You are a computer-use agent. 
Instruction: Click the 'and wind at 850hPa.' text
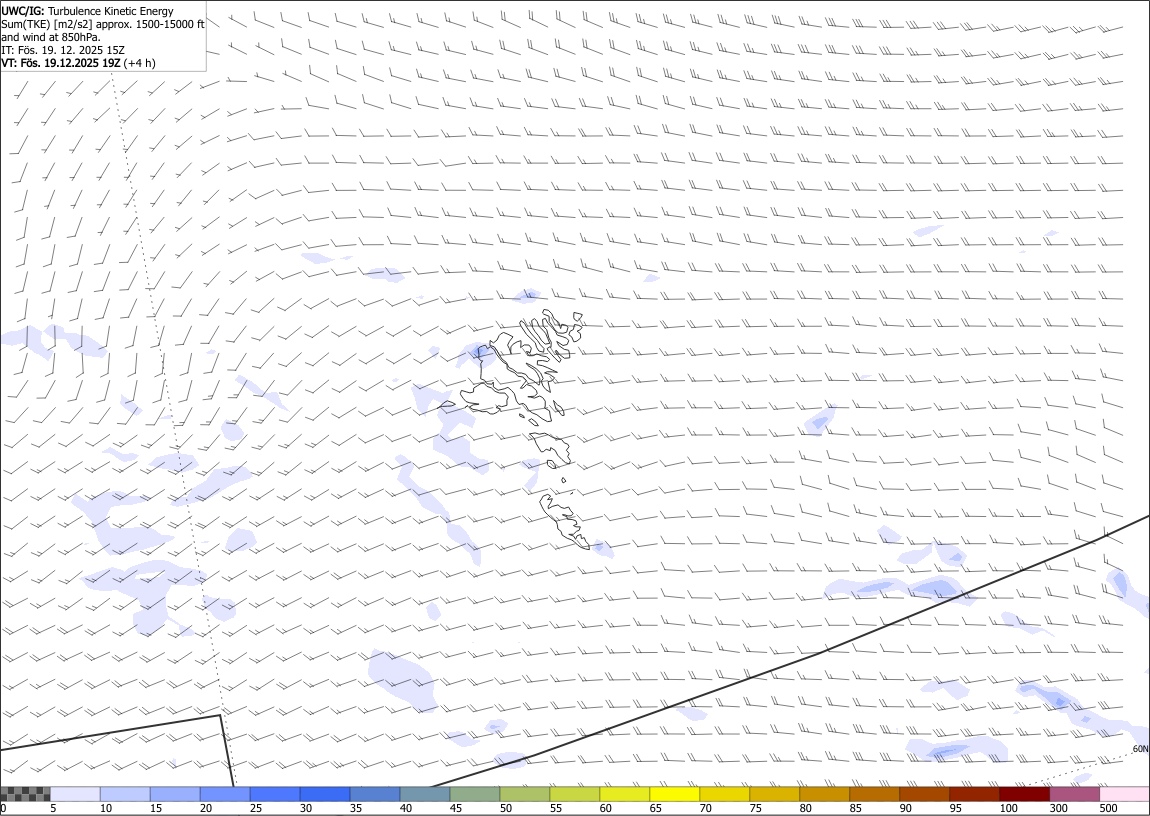(51, 37)
